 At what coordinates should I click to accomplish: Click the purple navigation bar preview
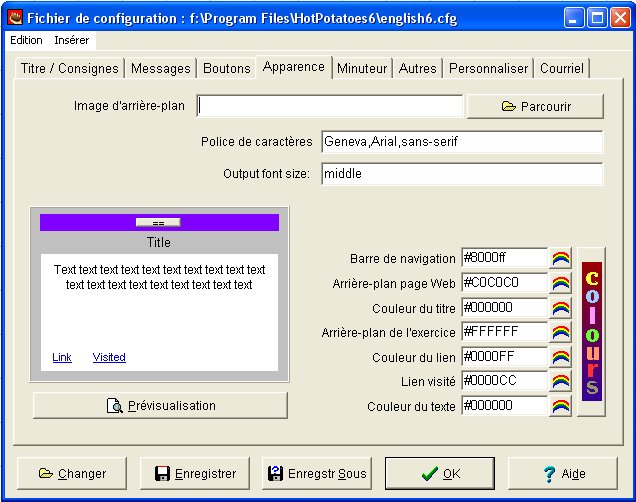click(x=159, y=223)
